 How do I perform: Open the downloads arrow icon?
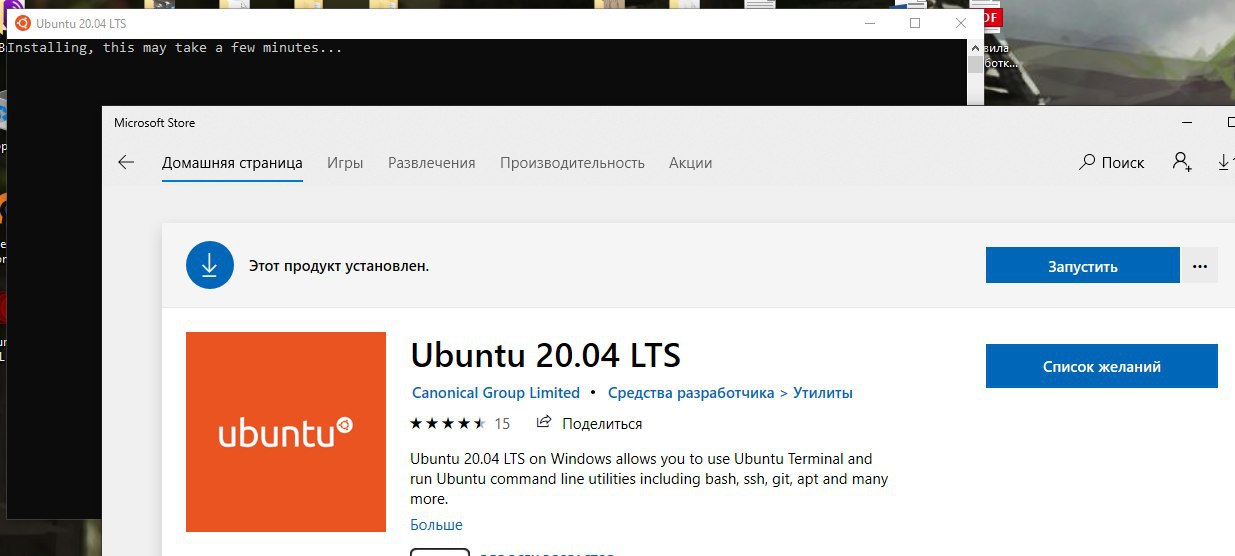click(x=1224, y=162)
